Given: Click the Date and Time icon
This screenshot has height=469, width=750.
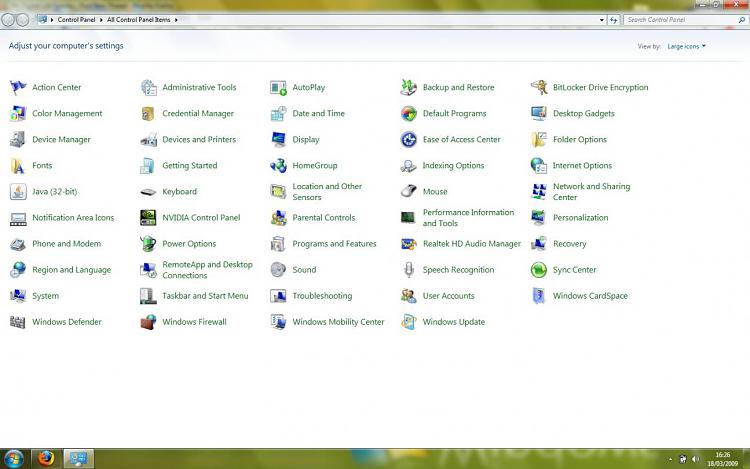Looking at the screenshot, I should point(278,113).
